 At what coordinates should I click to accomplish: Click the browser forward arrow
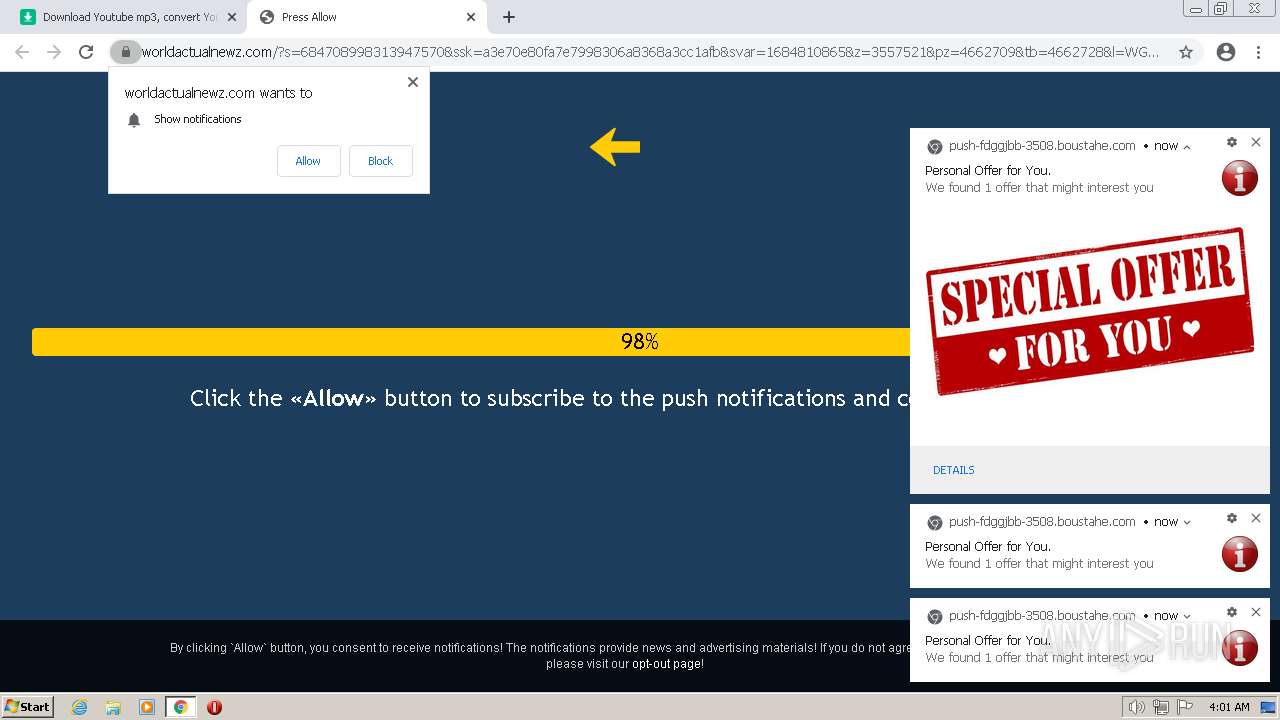(x=53, y=52)
